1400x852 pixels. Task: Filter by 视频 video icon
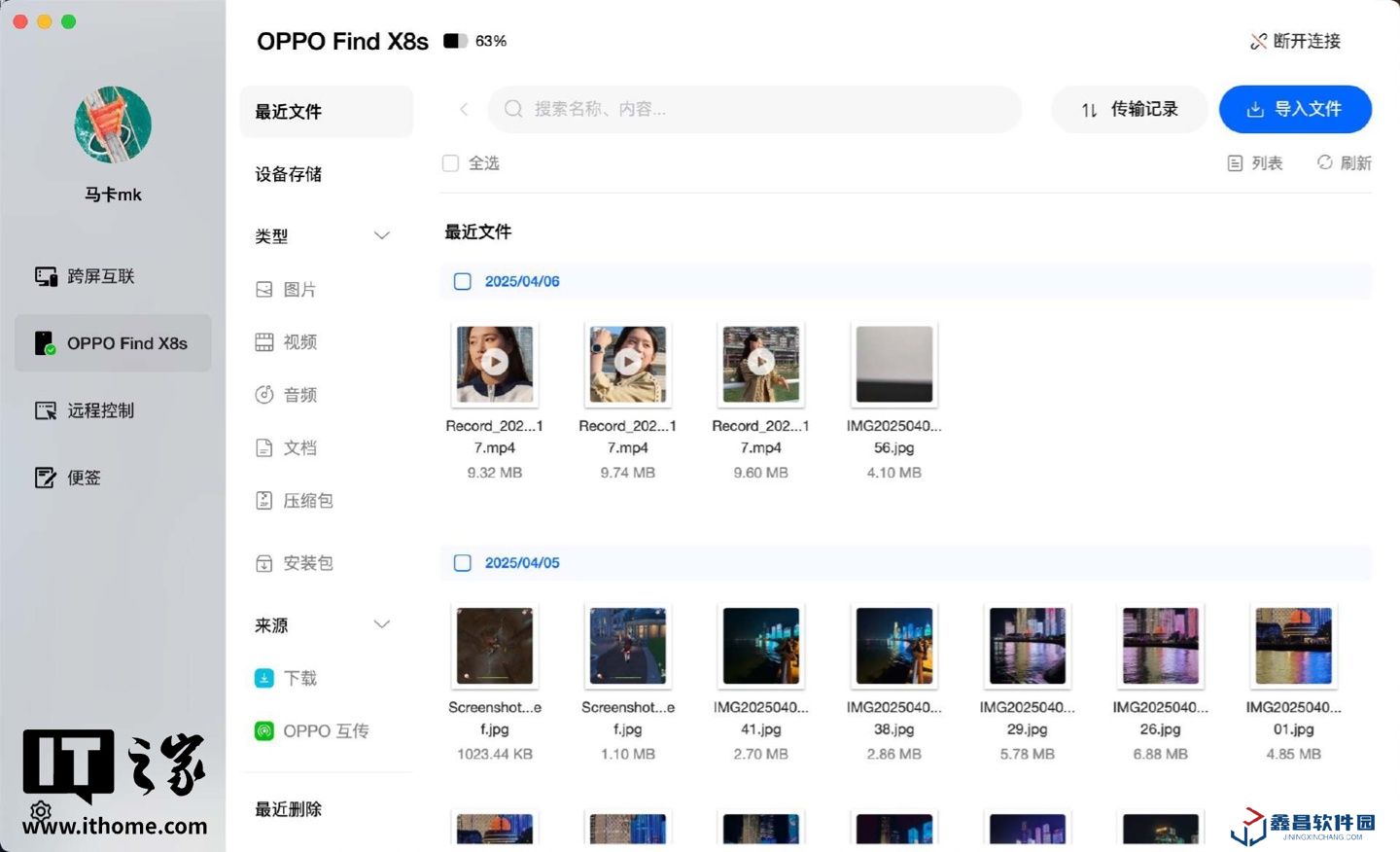point(264,342)
